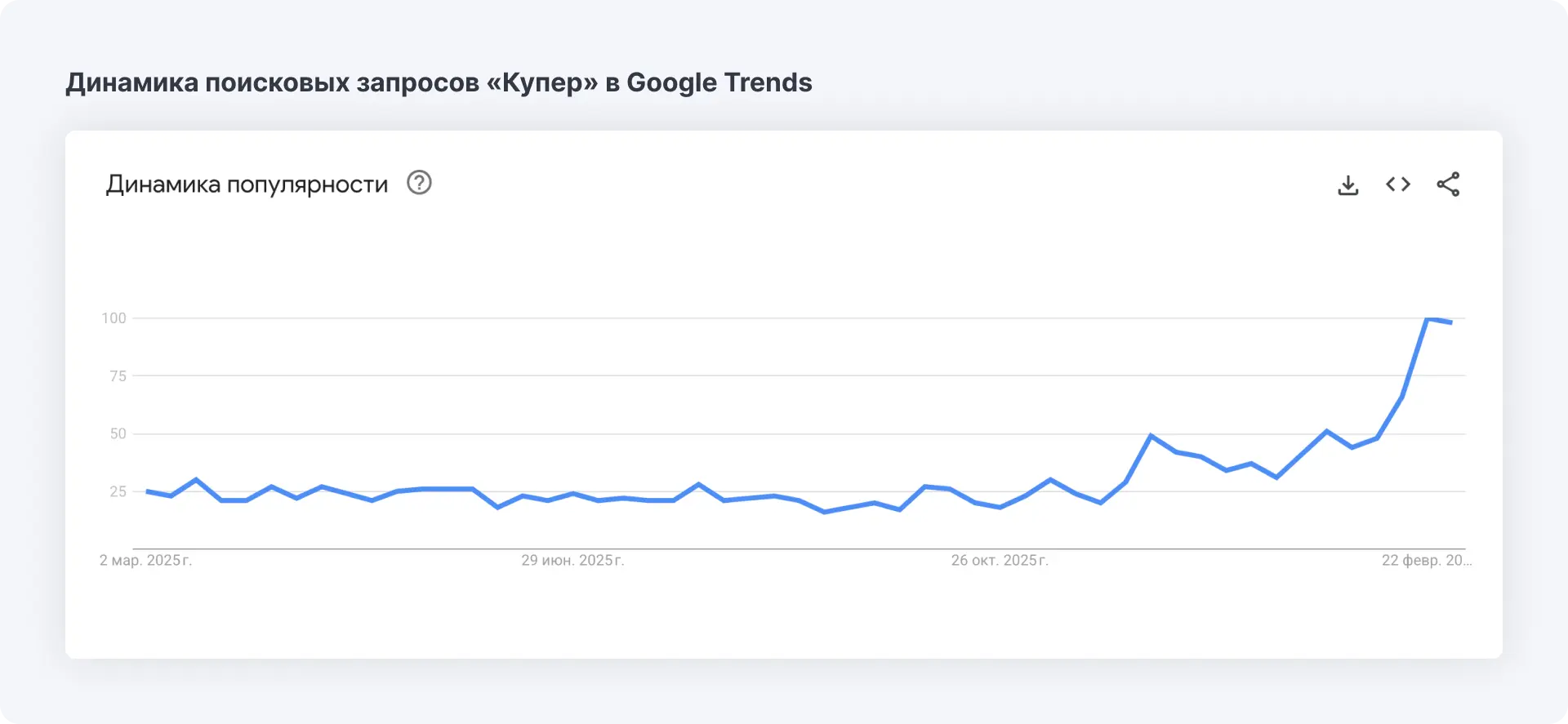Click the 25 value on vertical axis

coord(118,491)
